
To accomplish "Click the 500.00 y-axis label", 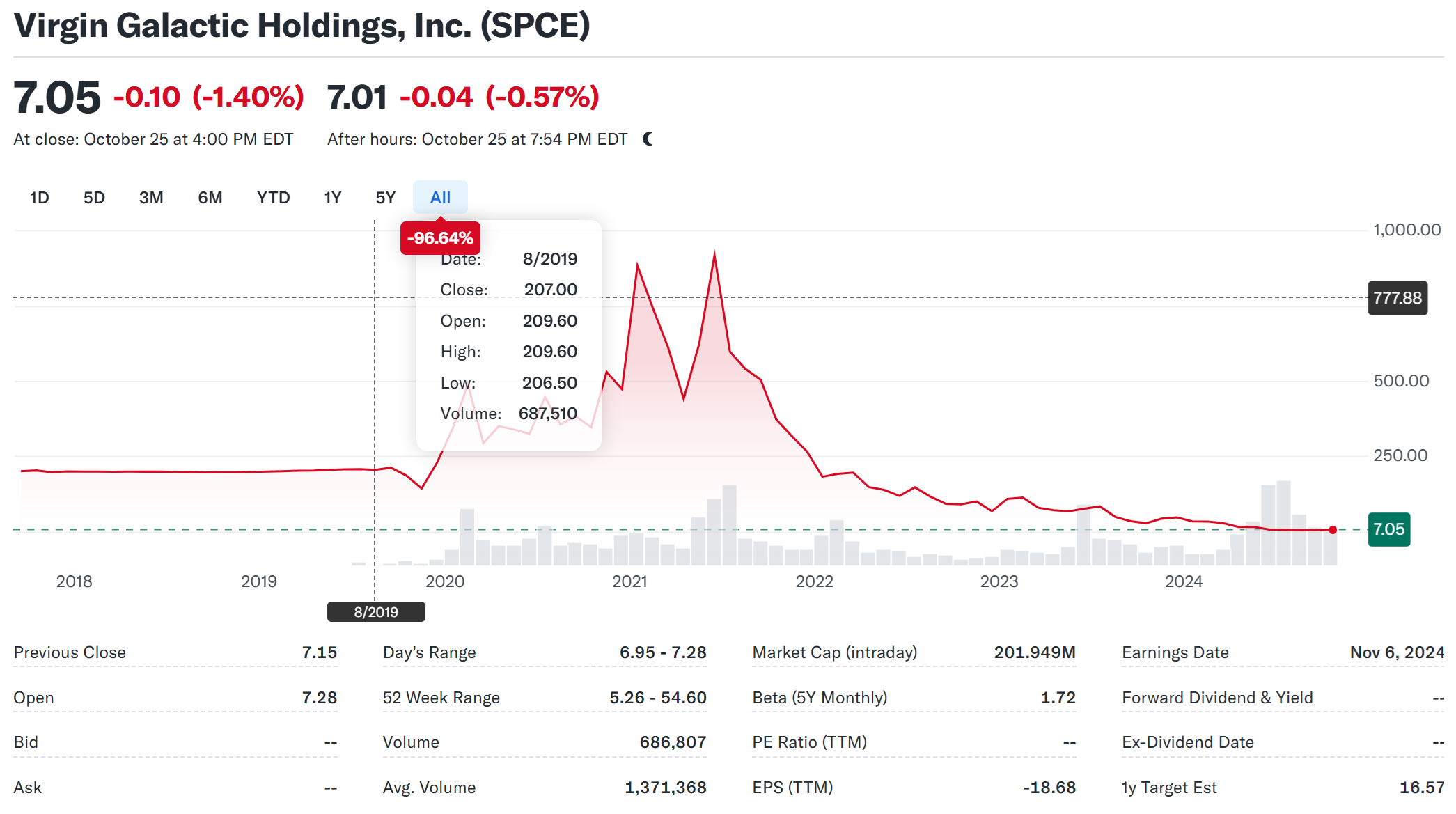I will click(1401, 381).
